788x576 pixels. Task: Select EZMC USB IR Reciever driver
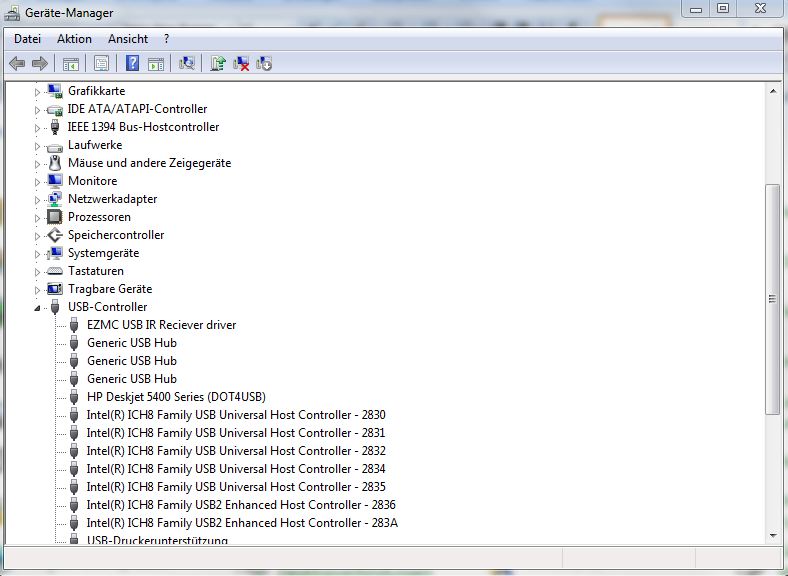161,325
